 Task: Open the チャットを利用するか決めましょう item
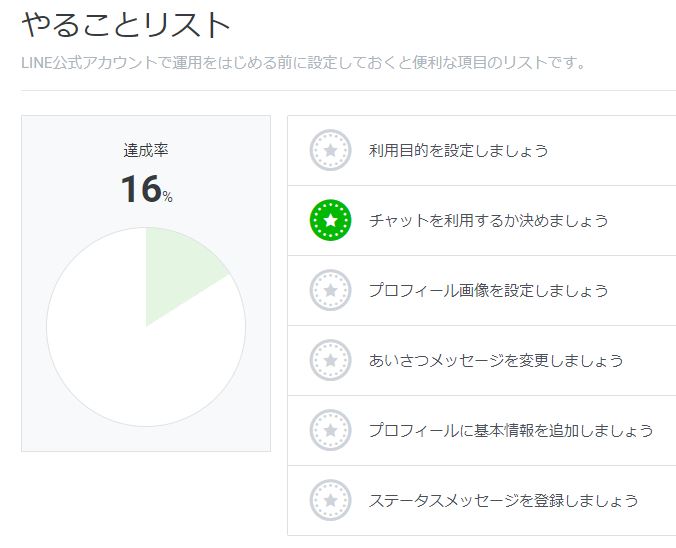pos(488,221)
